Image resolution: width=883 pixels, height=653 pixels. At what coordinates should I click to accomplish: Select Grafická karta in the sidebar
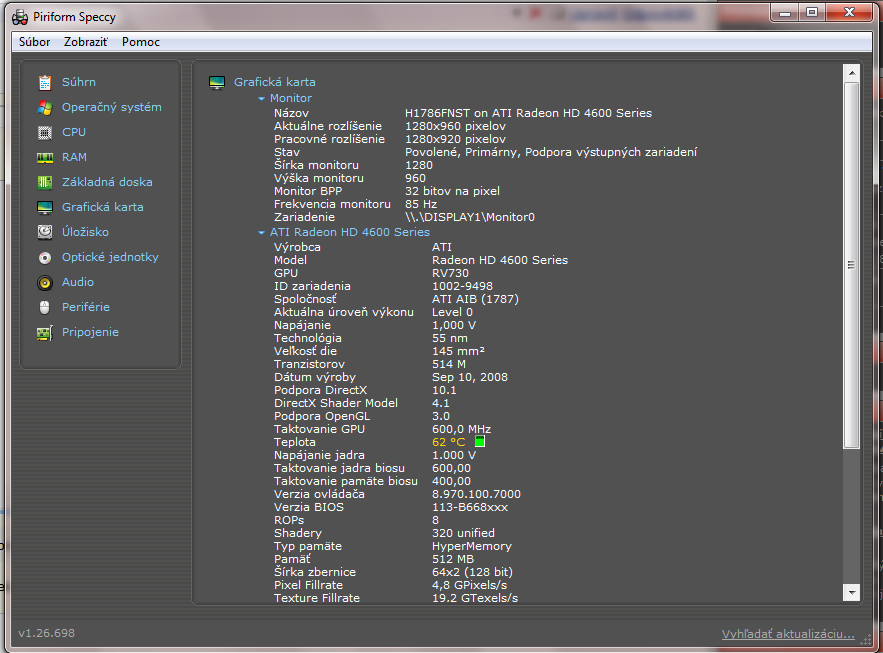point(102,207)
